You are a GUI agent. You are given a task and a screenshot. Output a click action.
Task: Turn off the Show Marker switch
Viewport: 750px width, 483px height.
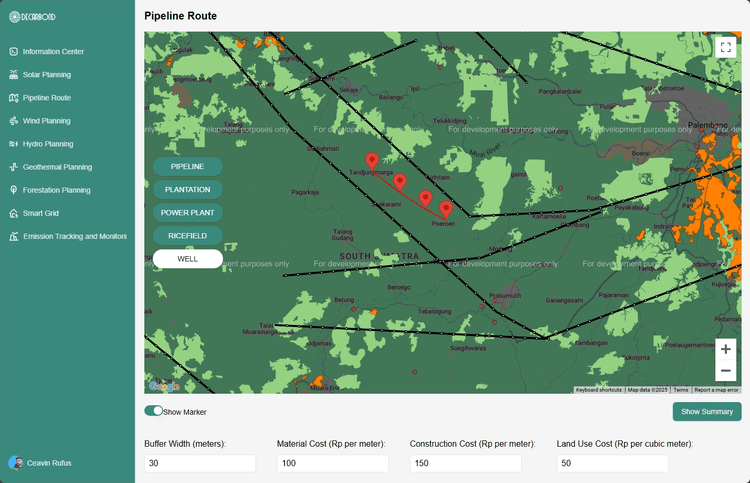[153, 411]
